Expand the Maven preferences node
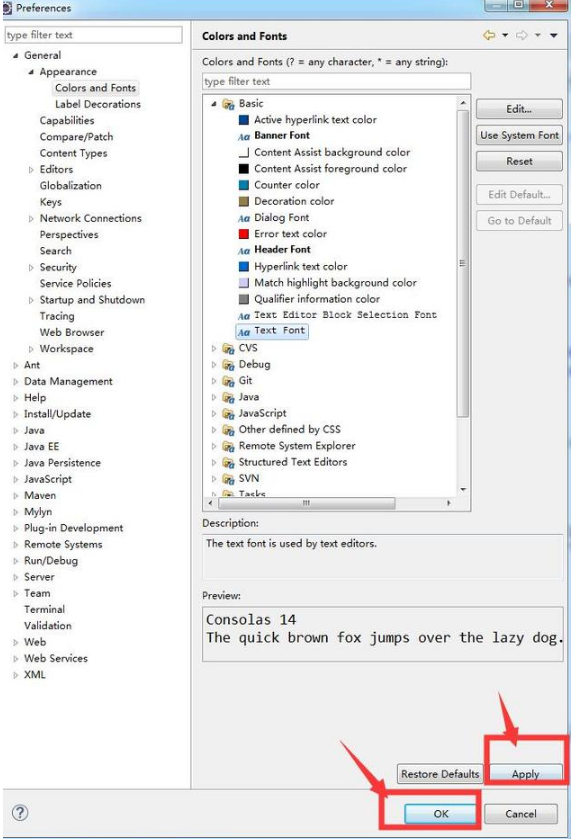Image resolution: width=571 pixels, height=839 pixels. (x=16, y=496)
